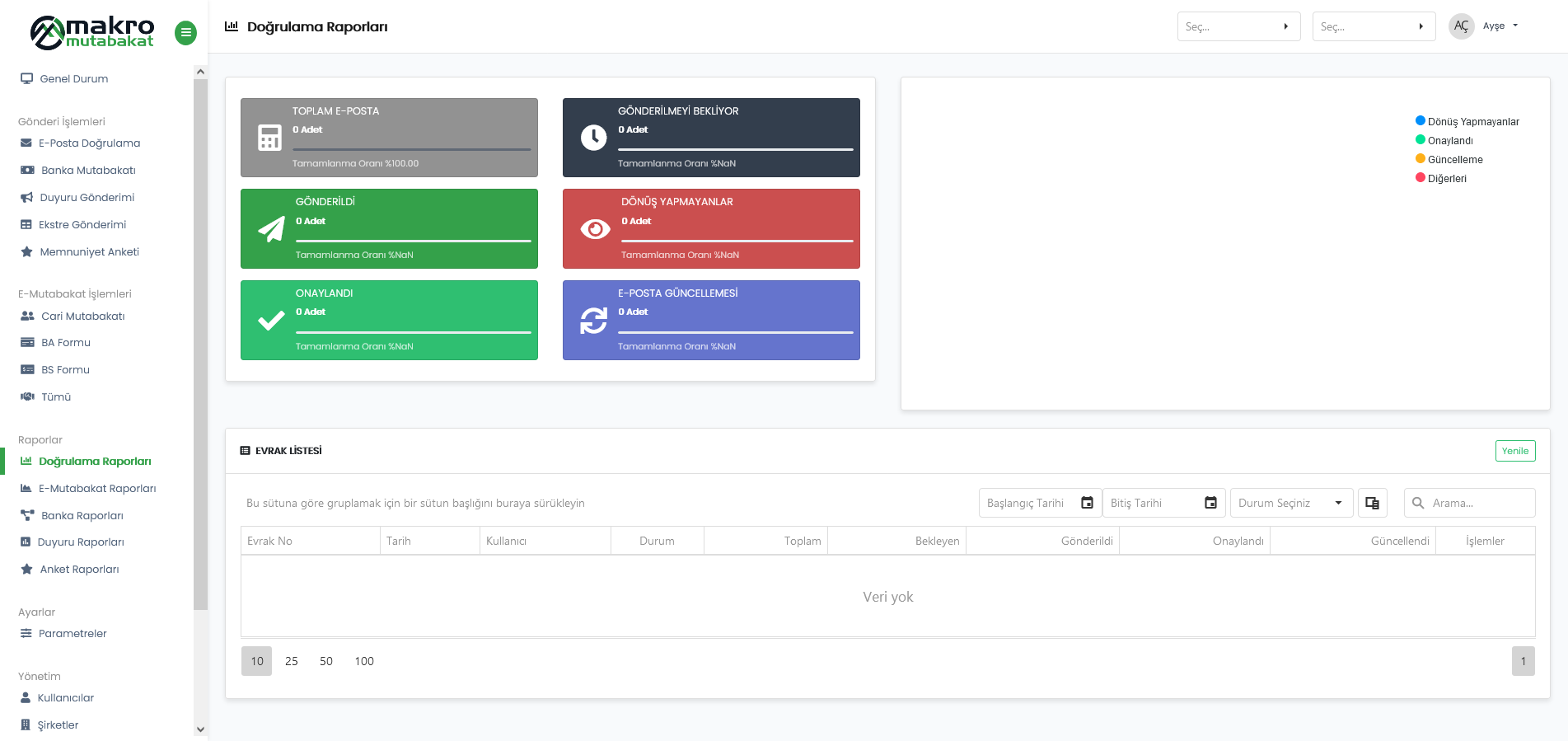Click the refresh icon on E-Posta Güncellemesi card
Image resolution: width=1568 pixels, height=741 pixels.
pos(593,321)
